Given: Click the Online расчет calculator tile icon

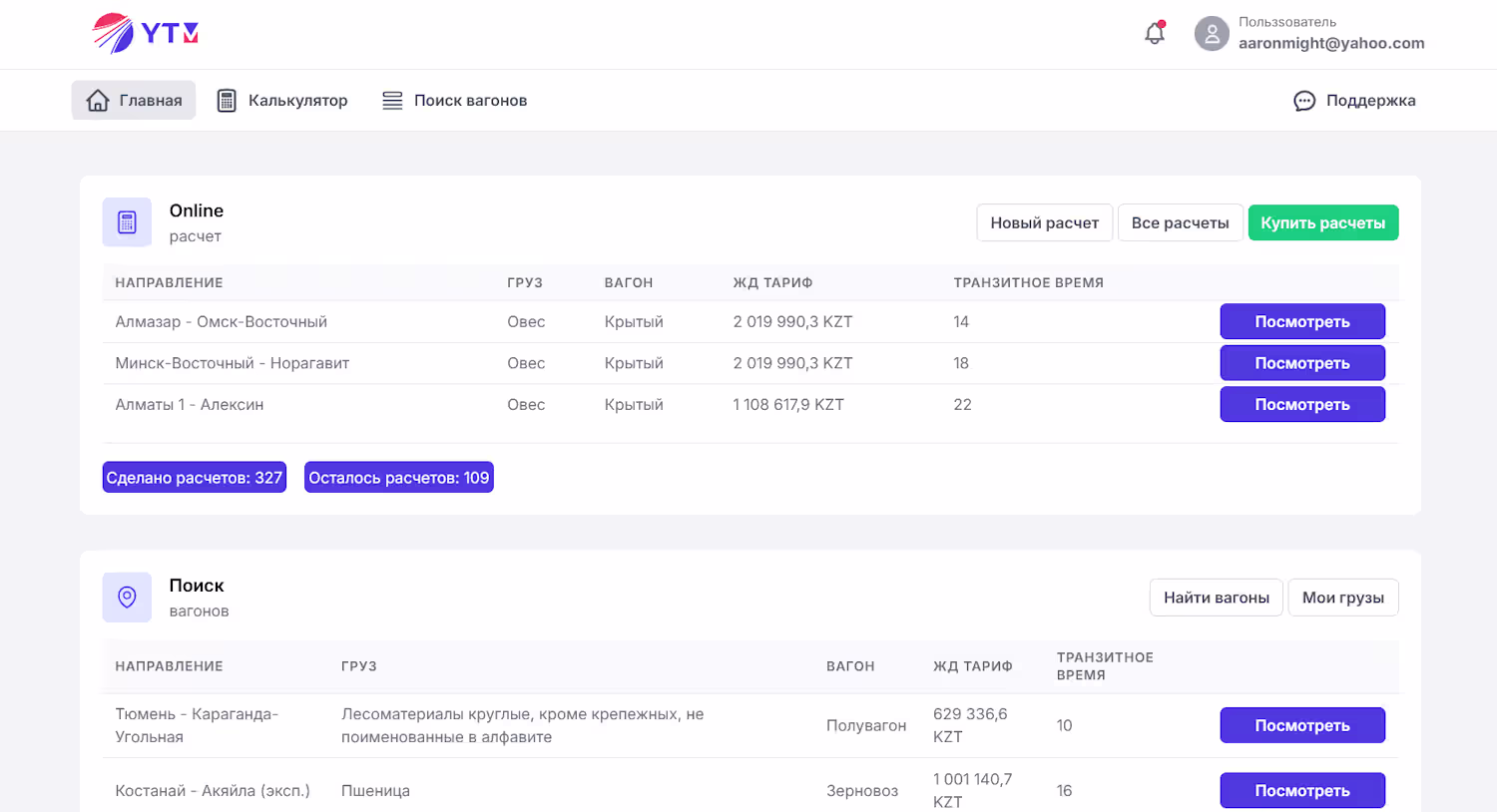Looking at the screenshot, I should [127, 222].
